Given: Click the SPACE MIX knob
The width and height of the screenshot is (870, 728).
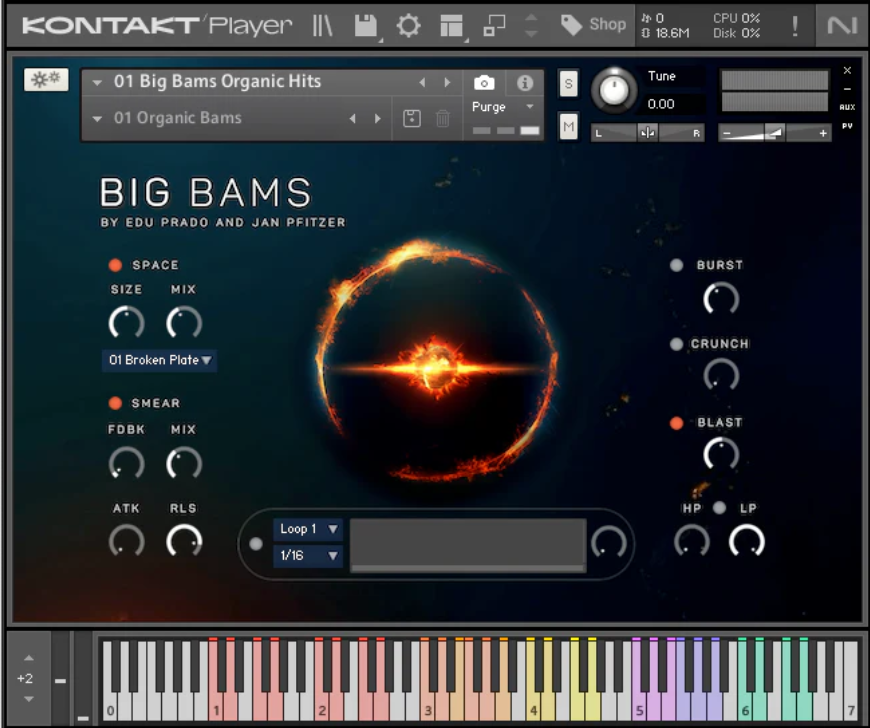Looking at the screenshot, I should click(184, 323).
